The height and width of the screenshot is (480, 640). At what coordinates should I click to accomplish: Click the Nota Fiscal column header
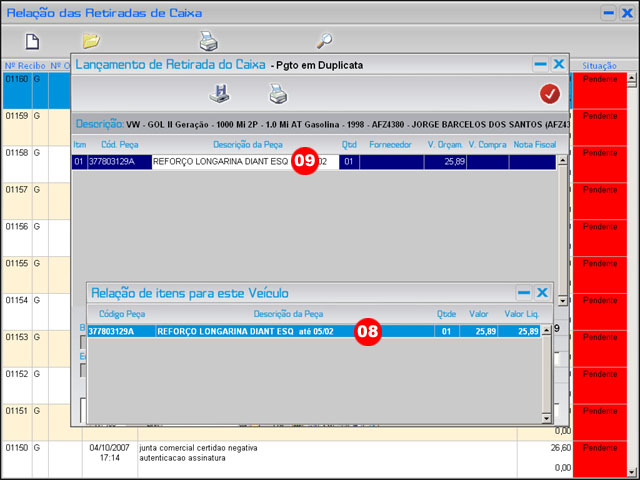533,145
